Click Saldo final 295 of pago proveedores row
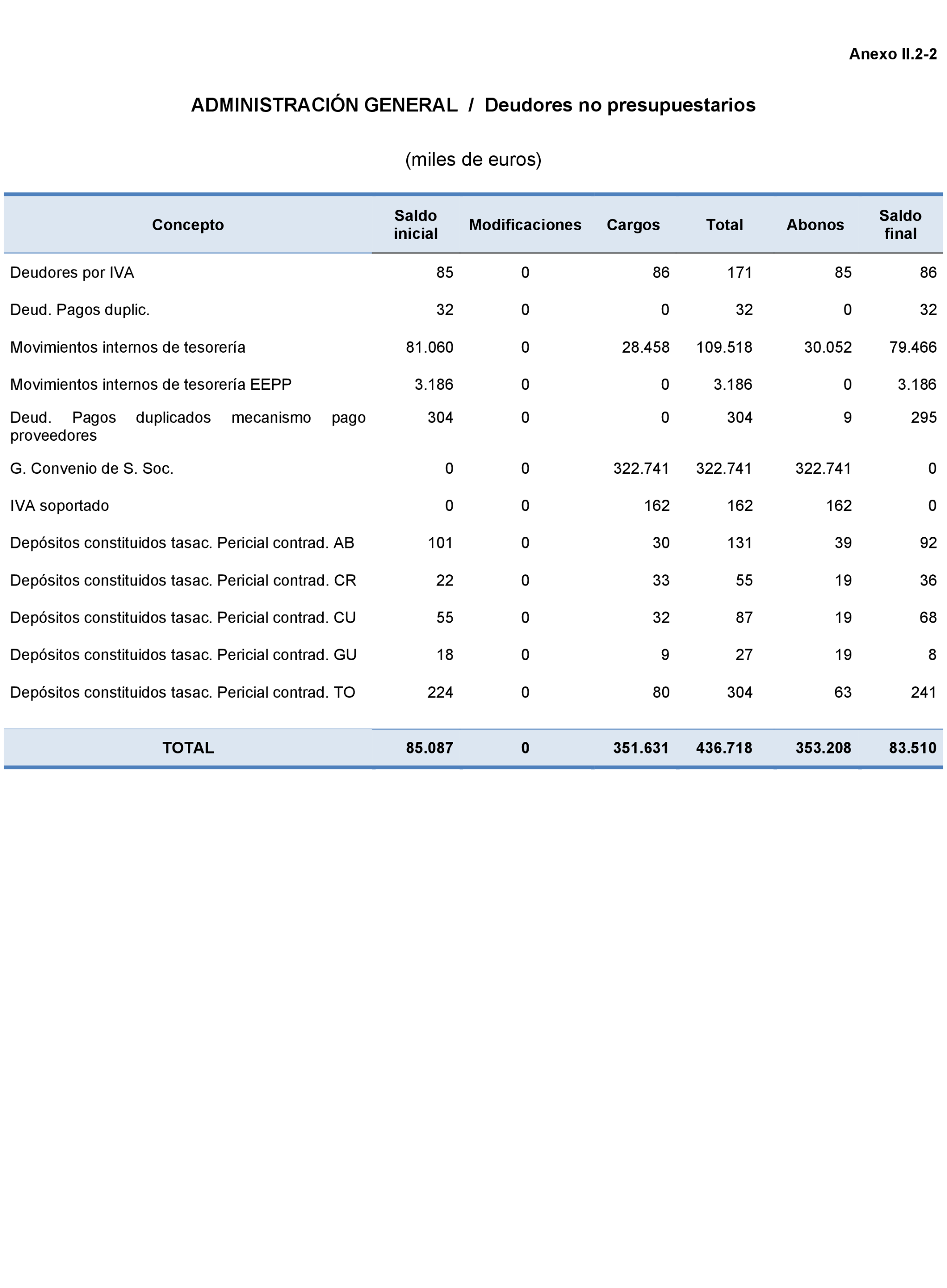 point(924,418)
